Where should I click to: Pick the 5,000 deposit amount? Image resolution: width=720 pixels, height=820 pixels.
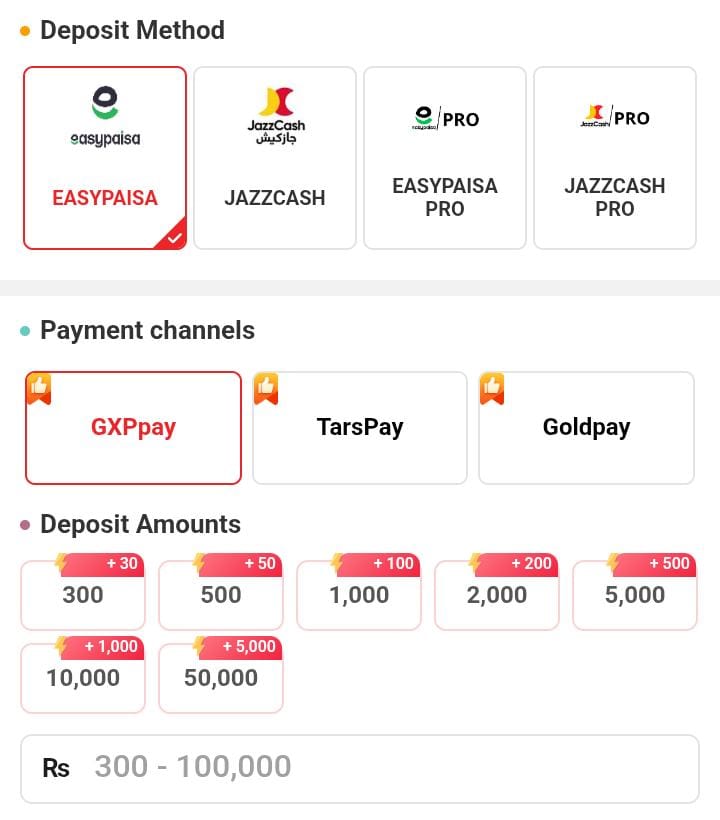coord(635,595)
